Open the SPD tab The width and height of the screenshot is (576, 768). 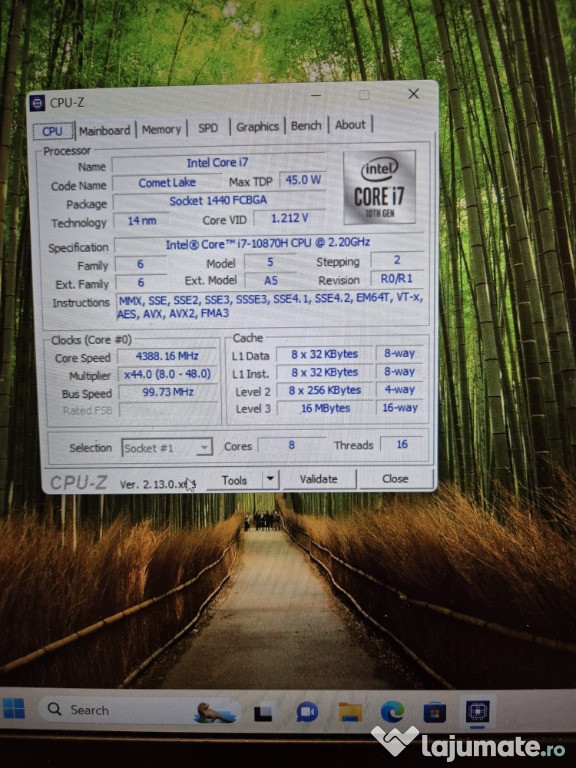click(x=208, y=128)
